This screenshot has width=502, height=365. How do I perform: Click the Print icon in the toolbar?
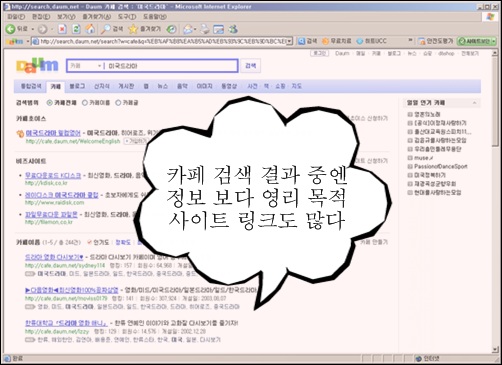205,29
